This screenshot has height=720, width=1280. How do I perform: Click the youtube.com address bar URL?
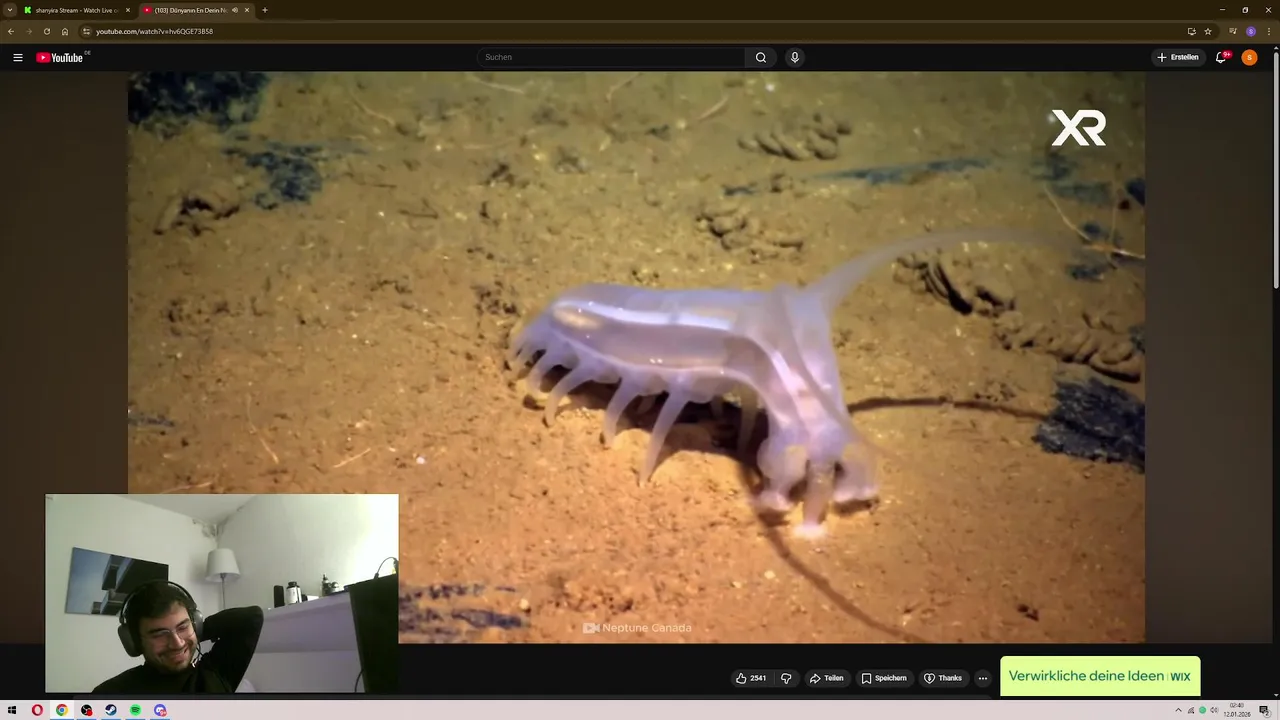click(x=154, y=31)
